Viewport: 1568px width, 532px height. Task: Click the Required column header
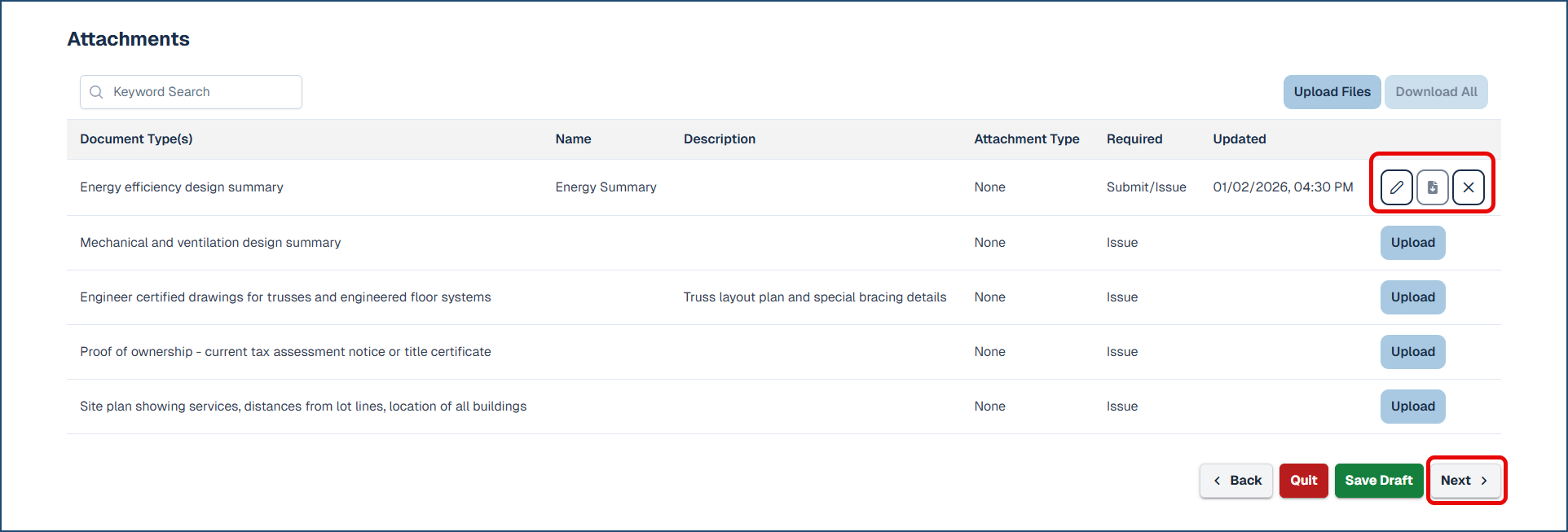click(1134, 139)
